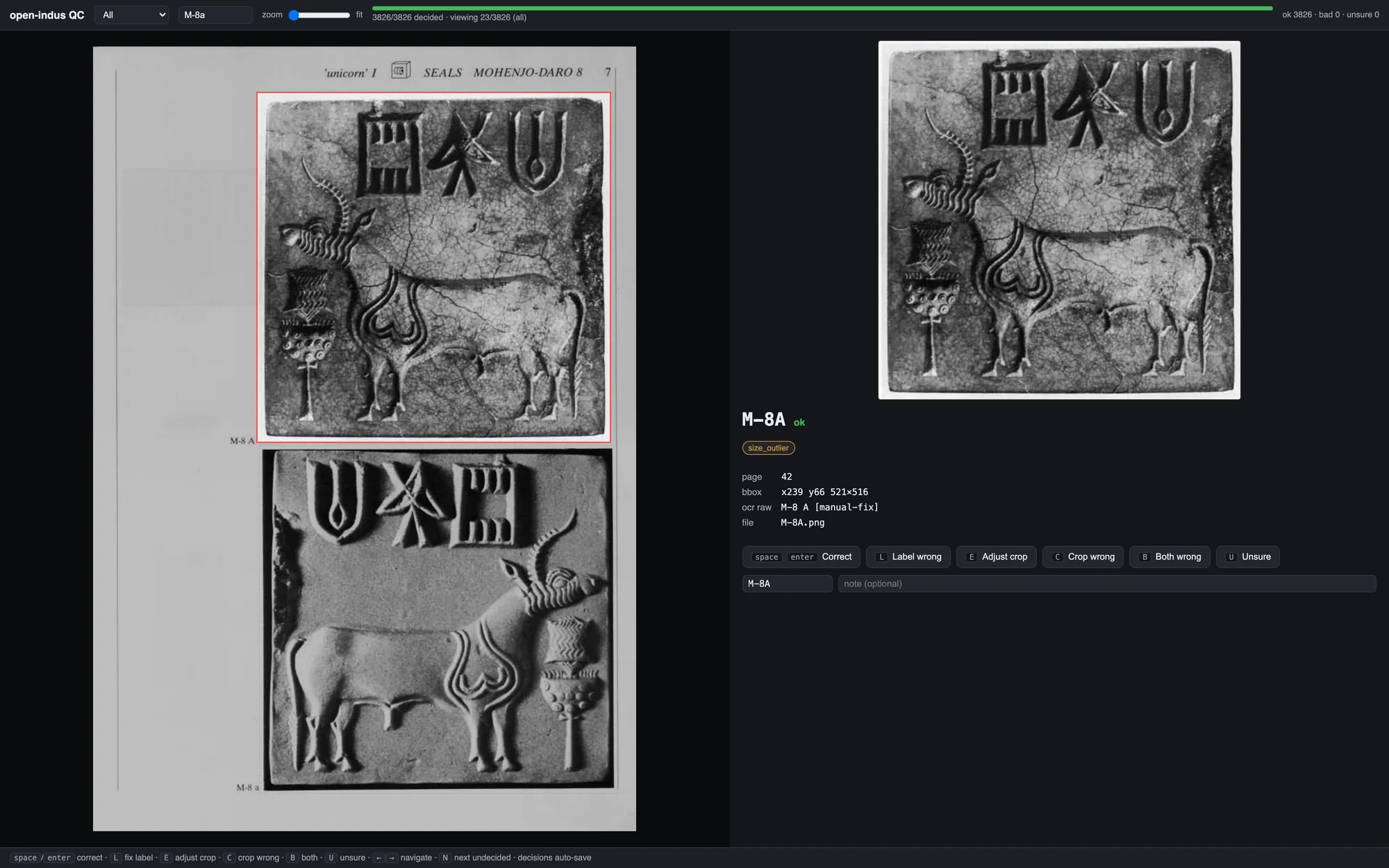
Task: Click the optional note field
Action: 1106,584
